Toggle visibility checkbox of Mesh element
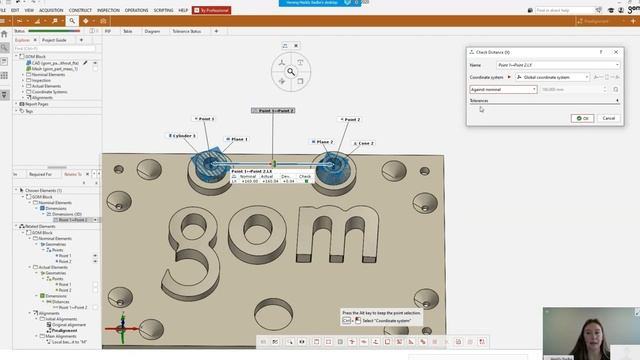640x360 pixels. (x=95, y=69)
